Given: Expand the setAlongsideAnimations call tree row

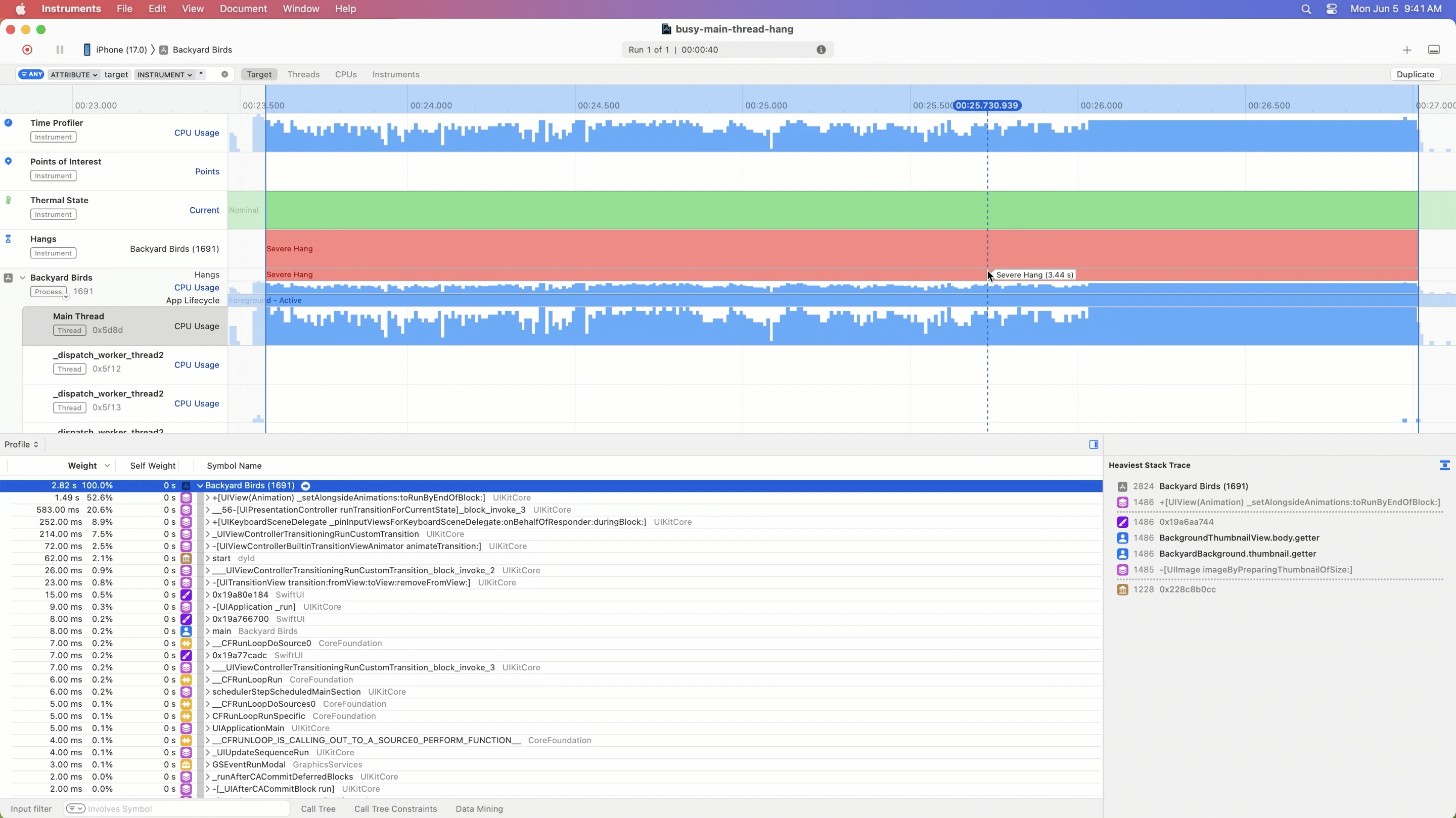Looking at the screenshot, I should pos(207,498).
